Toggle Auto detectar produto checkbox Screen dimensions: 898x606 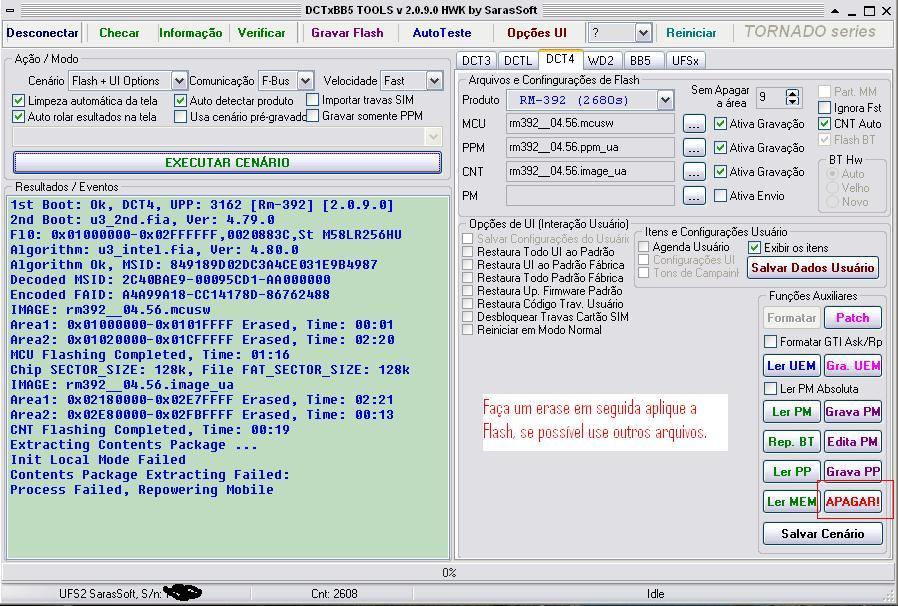point(180,101)
